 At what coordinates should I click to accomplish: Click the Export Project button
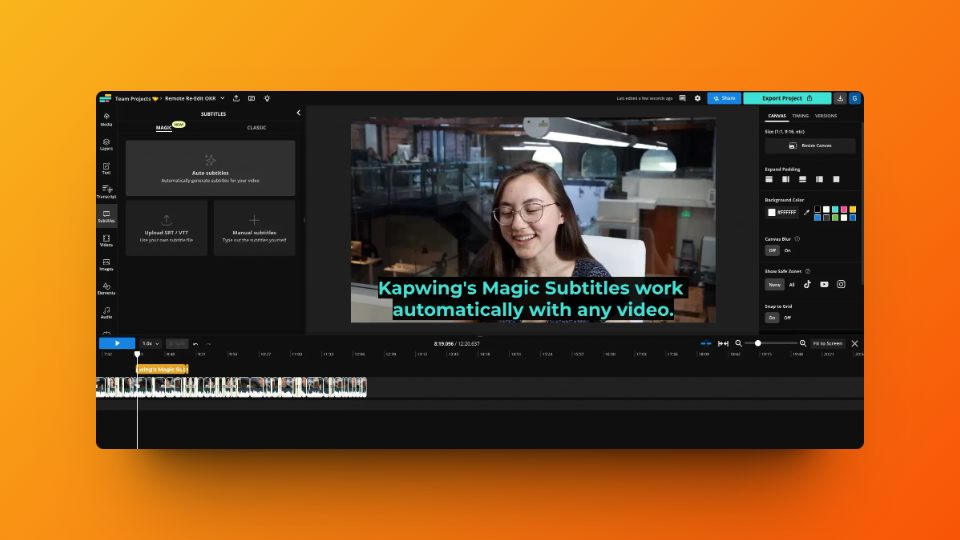click(x=786, y=98)
